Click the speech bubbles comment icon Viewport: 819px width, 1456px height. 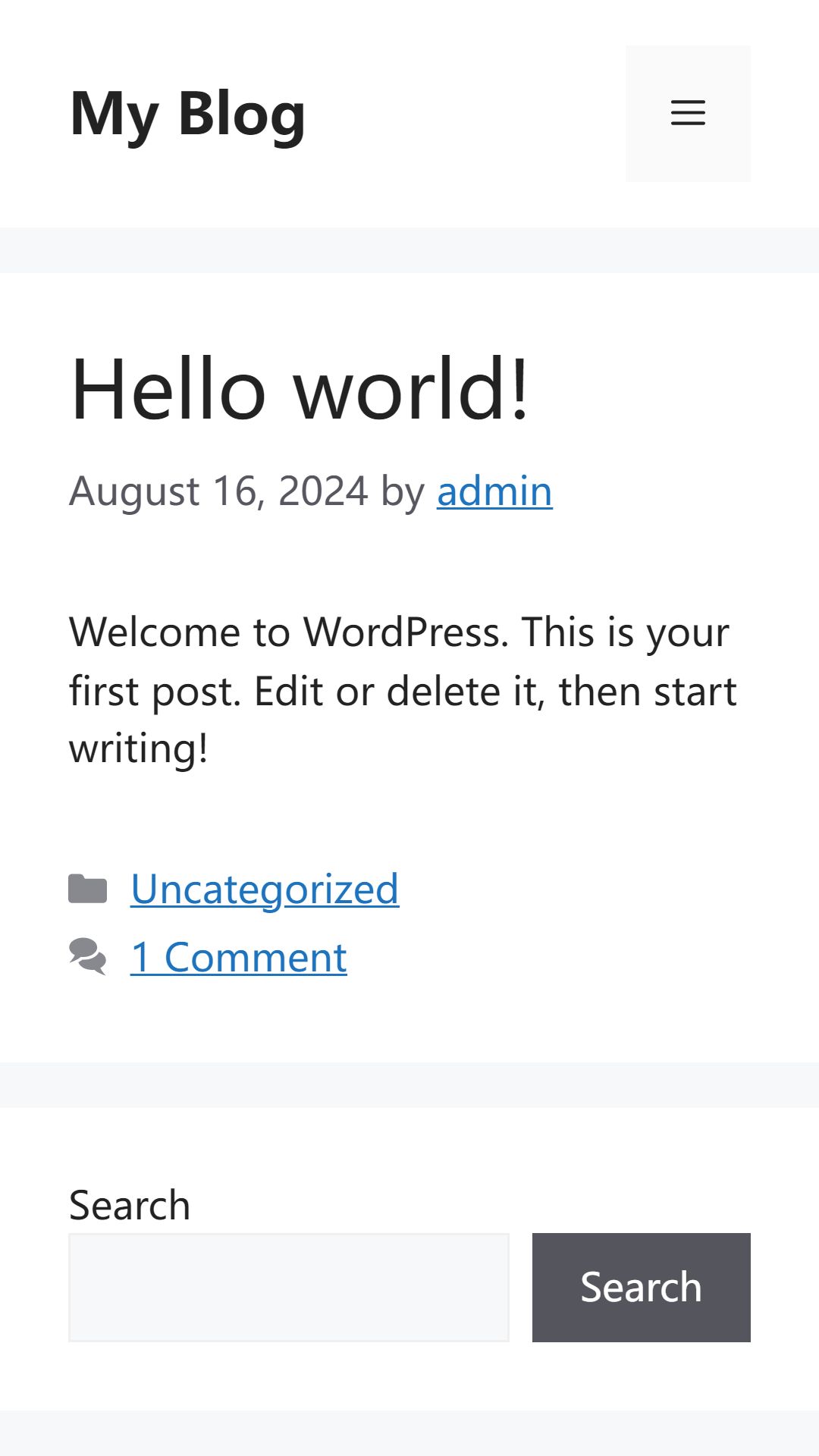pyautogui.click(x=88, y=957)
